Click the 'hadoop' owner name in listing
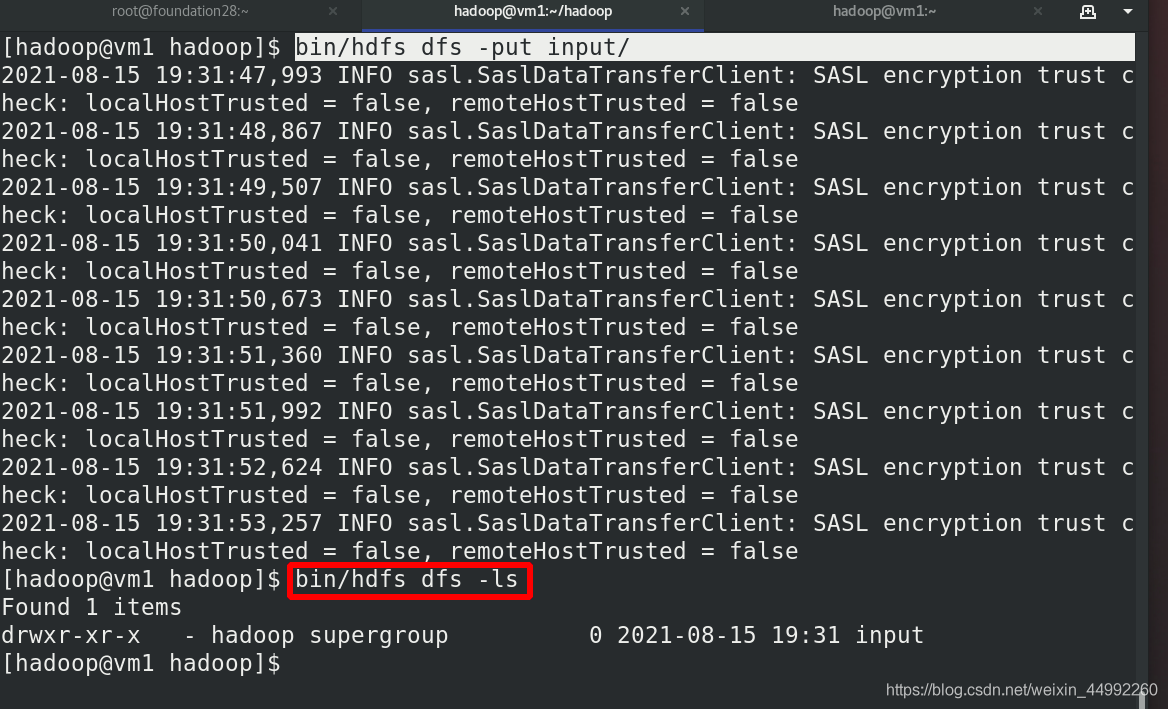The width and height of the screenshot is (1168, 709). point(253,635)
